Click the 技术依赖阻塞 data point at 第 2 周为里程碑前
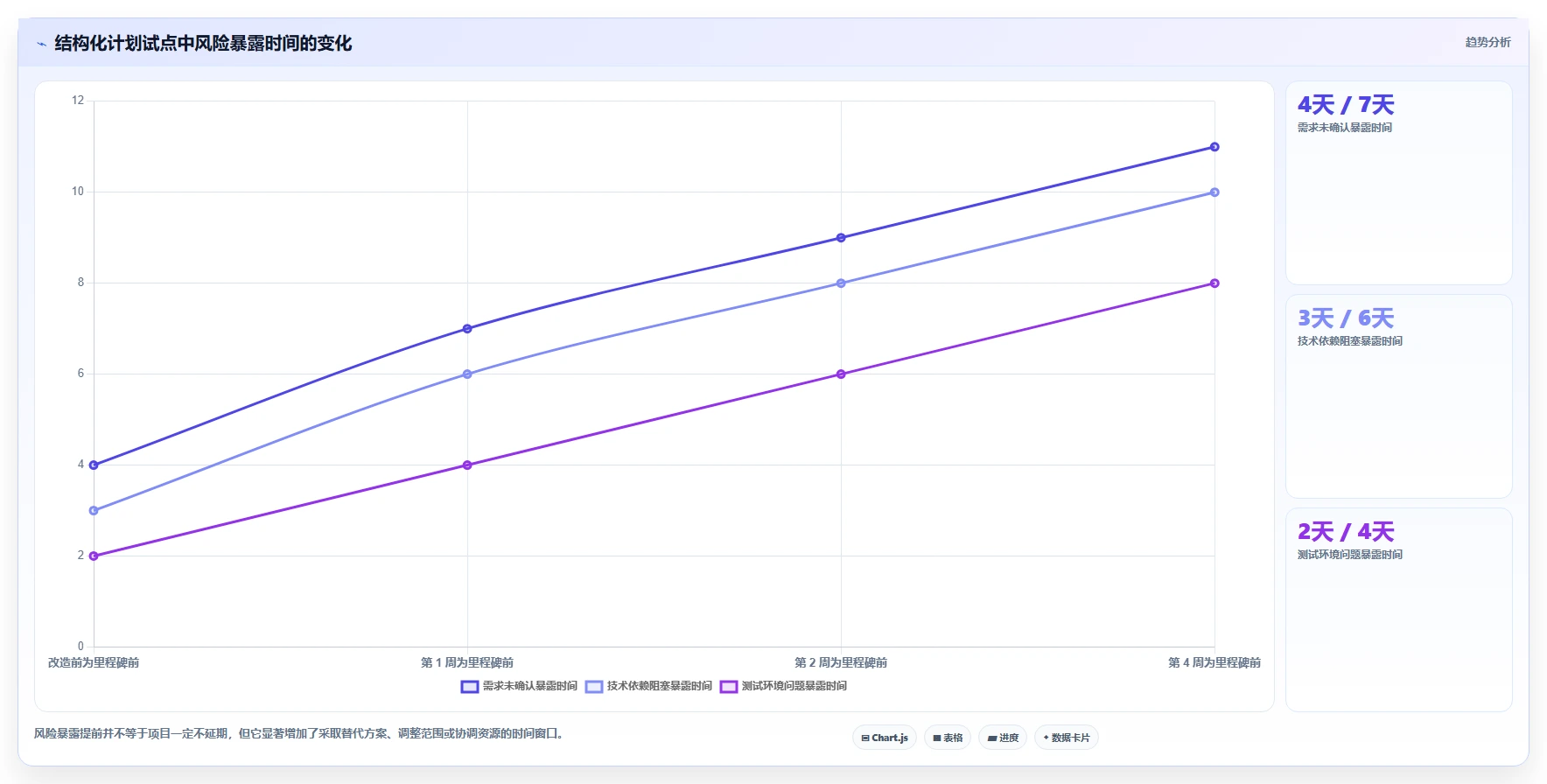This screenshot has width=1547, height=784. click(x=841, y=283)
